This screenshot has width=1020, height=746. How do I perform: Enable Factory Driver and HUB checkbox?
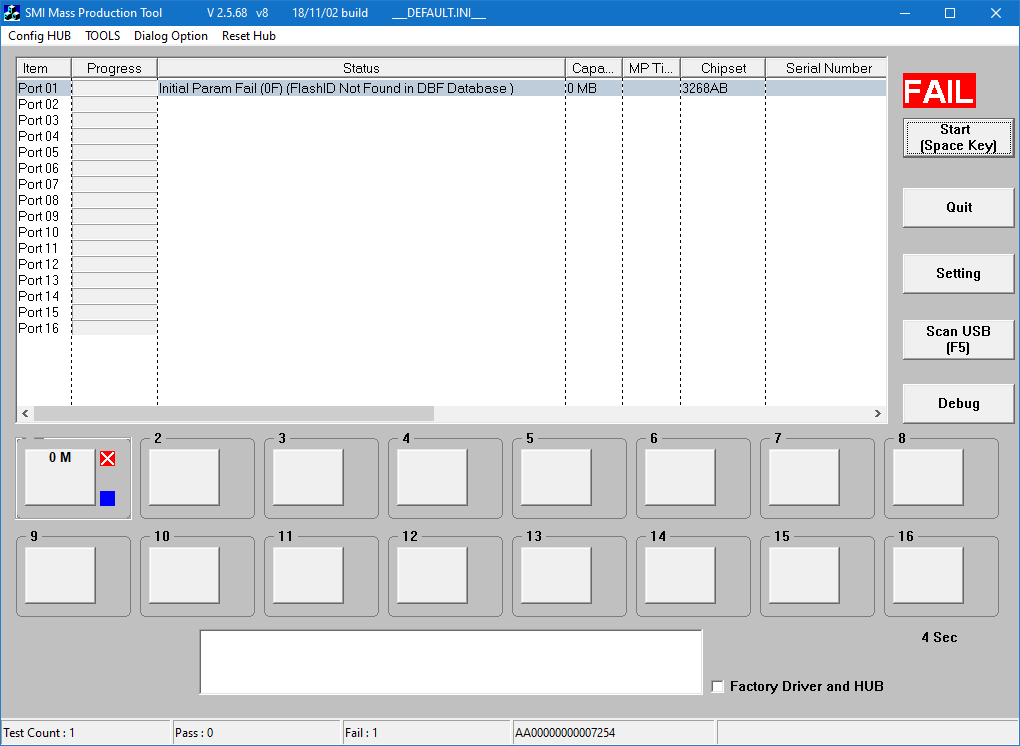(x=718, y=686)
